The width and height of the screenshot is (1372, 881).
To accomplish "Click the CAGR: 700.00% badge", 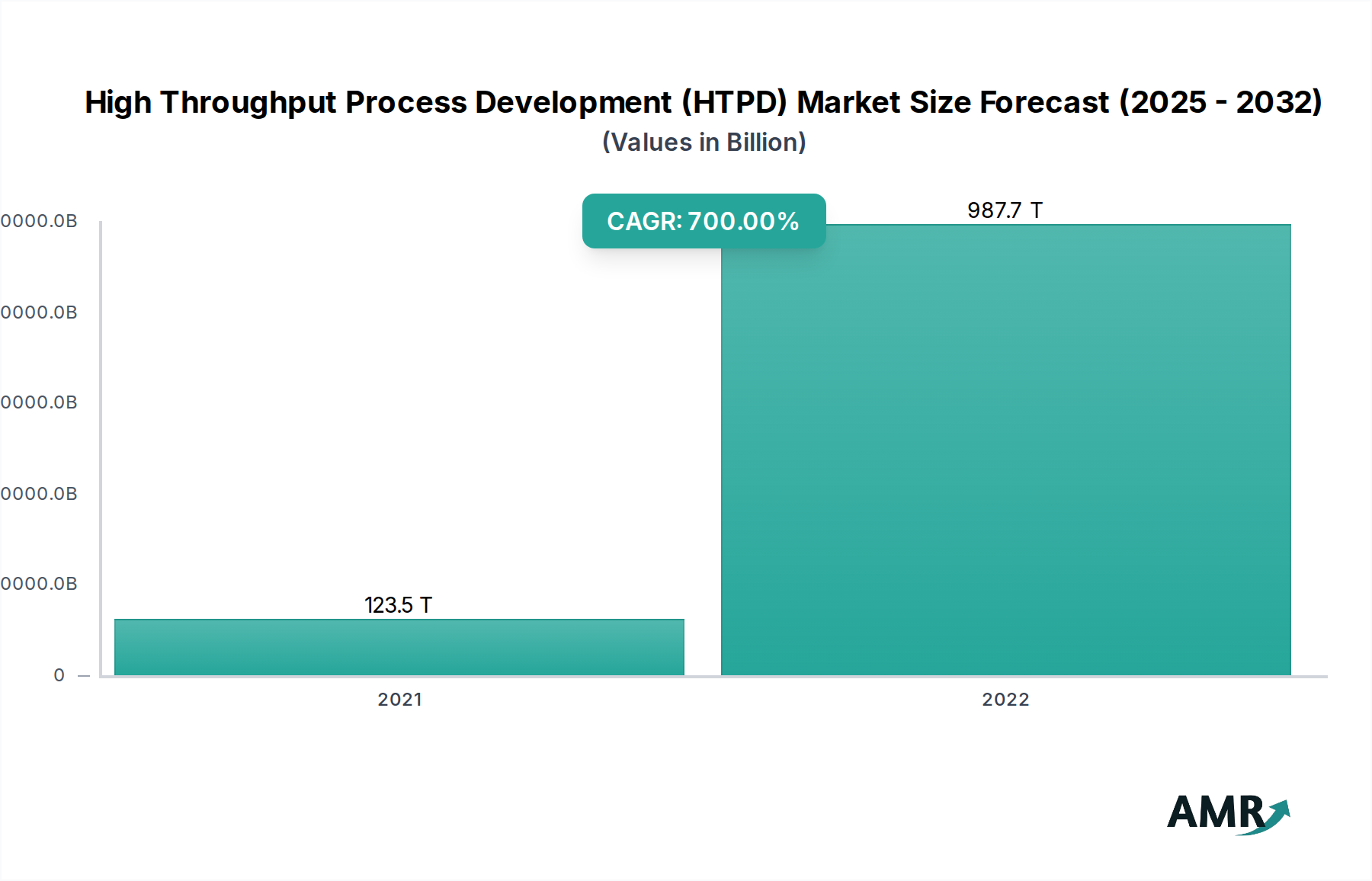I will (704, 221).
